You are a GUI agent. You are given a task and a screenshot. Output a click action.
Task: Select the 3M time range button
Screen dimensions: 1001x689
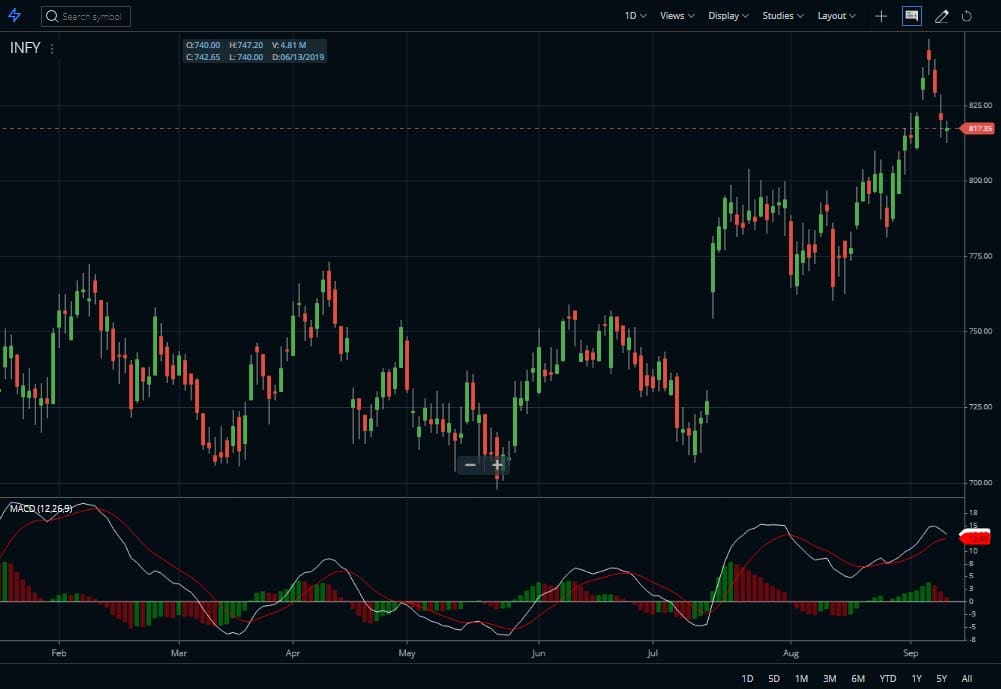click(x=829, y=678)
